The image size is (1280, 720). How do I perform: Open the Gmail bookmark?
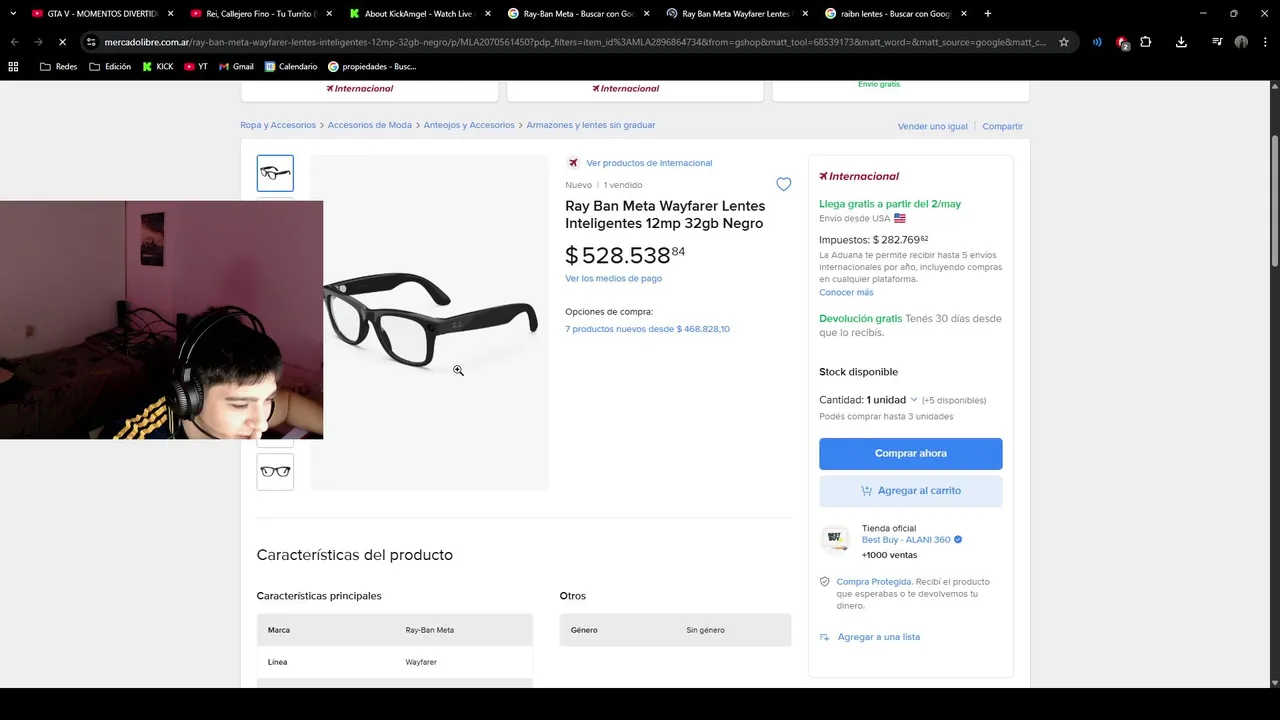237,66
